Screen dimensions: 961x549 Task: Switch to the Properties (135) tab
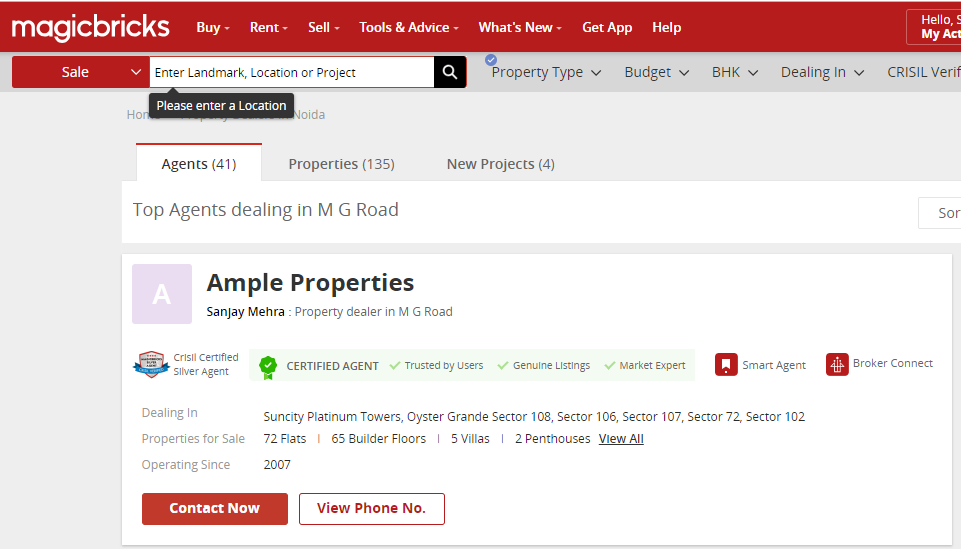(341, 164)
